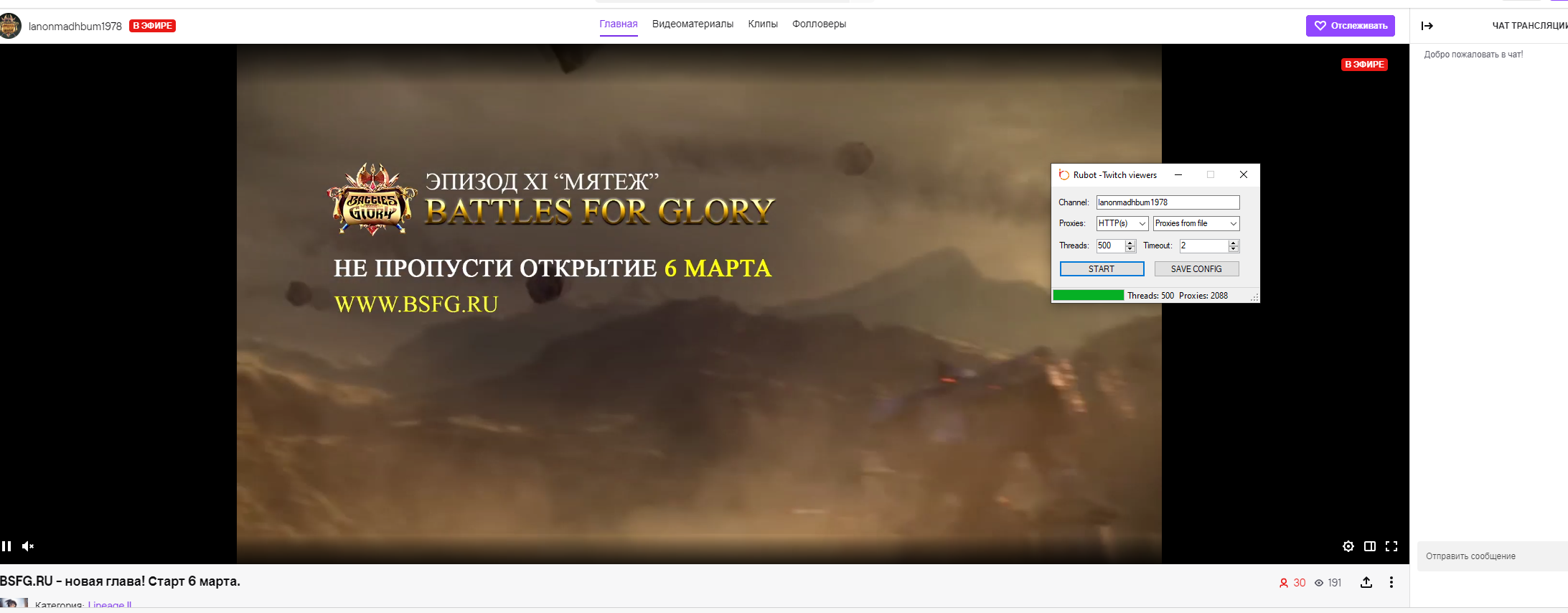Image resolution: width=1568 pixels, height=613 pixels.
Task: Open the three-dot more options menu
Action: [1391, 582]
